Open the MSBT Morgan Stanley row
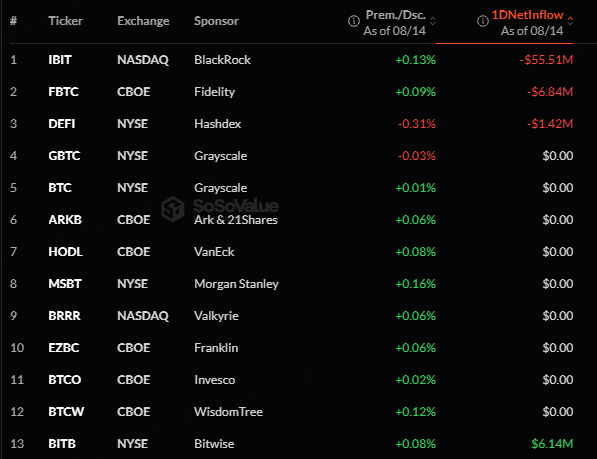The image size is (597, 459). [292, 284]
